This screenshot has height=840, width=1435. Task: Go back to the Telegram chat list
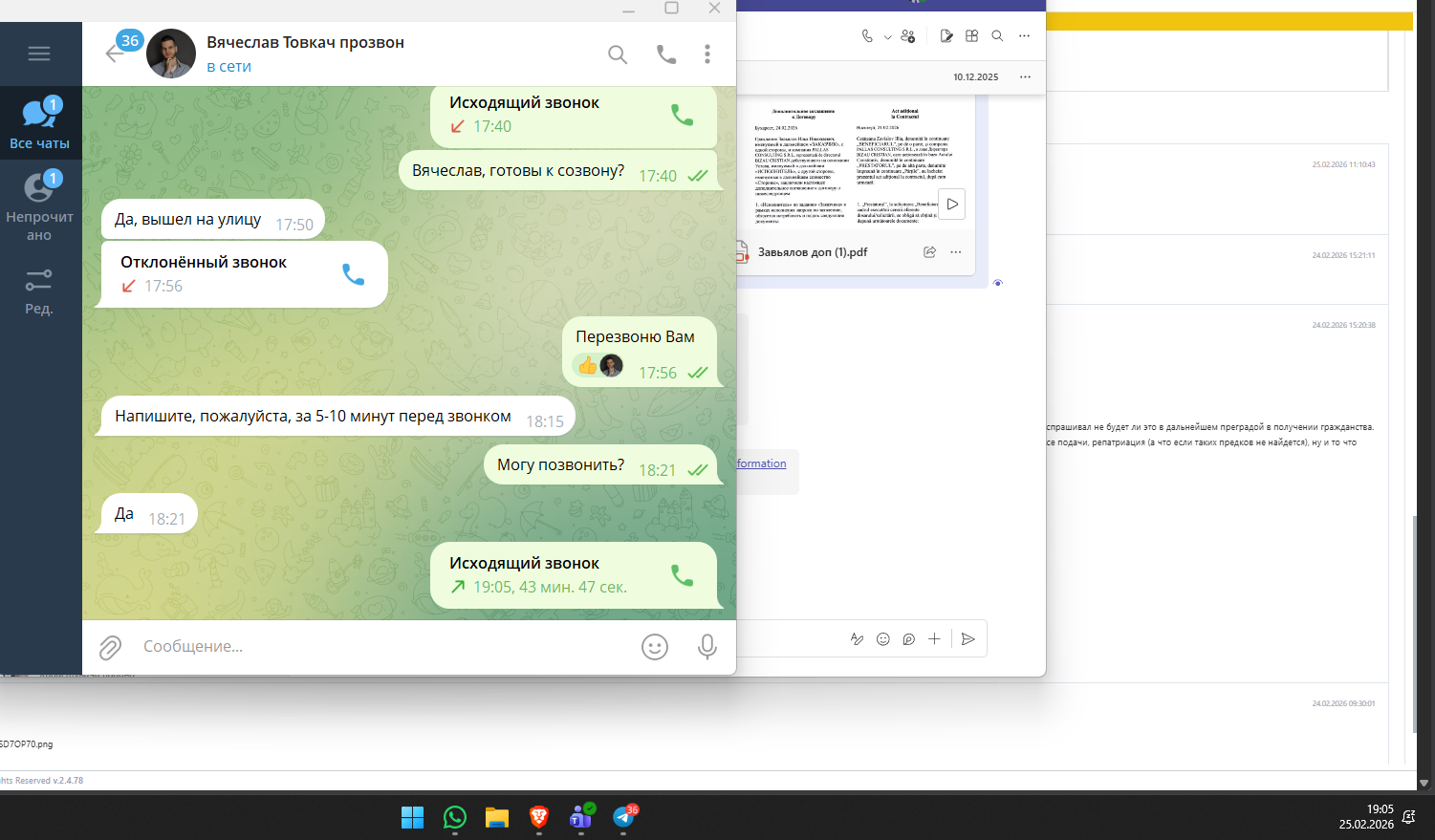coord(115,54)
